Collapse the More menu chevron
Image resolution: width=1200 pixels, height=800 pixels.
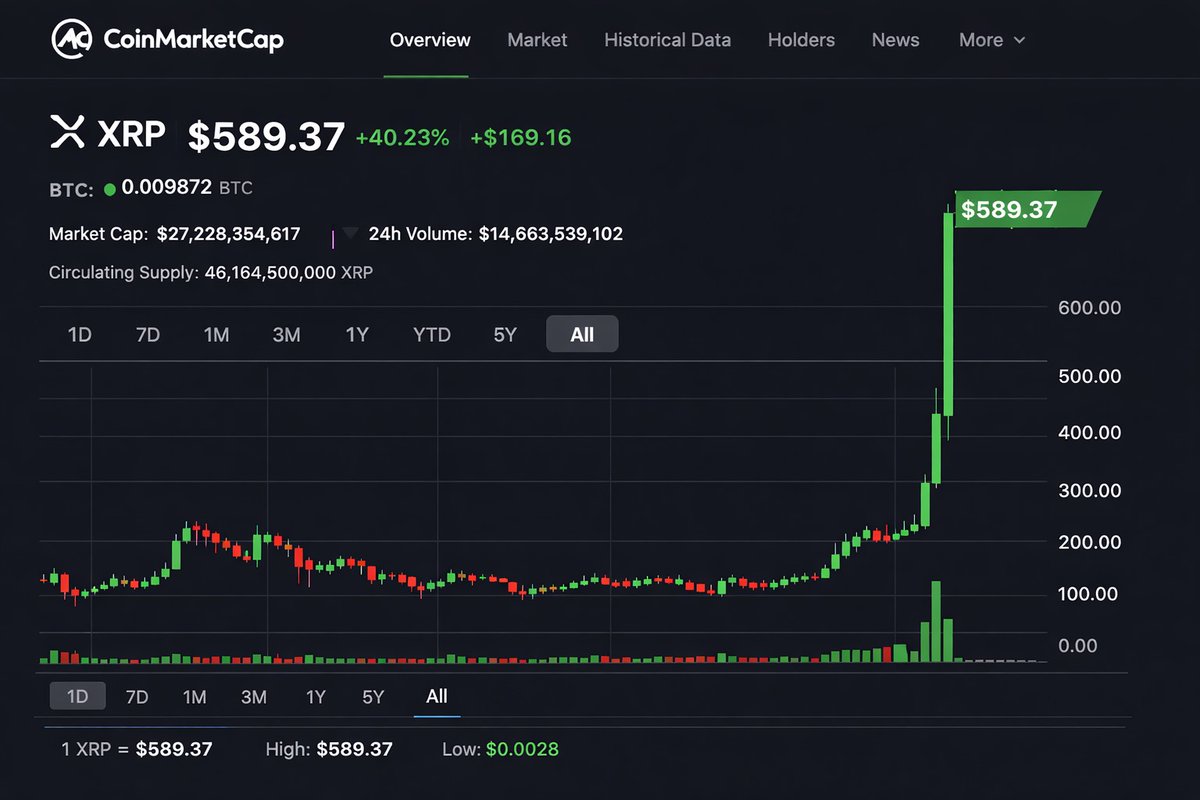click(1019, 40)
